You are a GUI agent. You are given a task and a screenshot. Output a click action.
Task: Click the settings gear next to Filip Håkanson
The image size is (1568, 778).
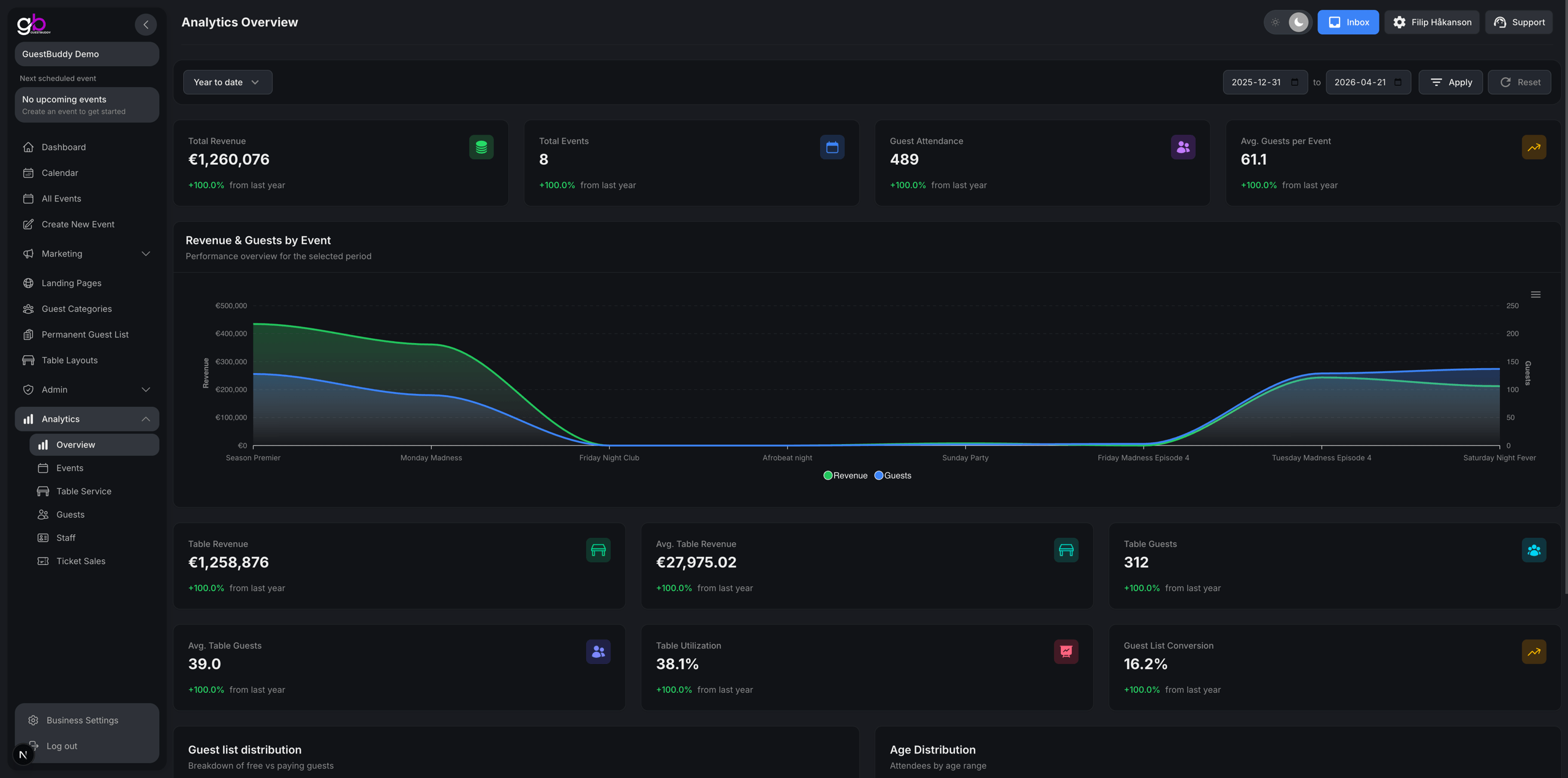1400,22
